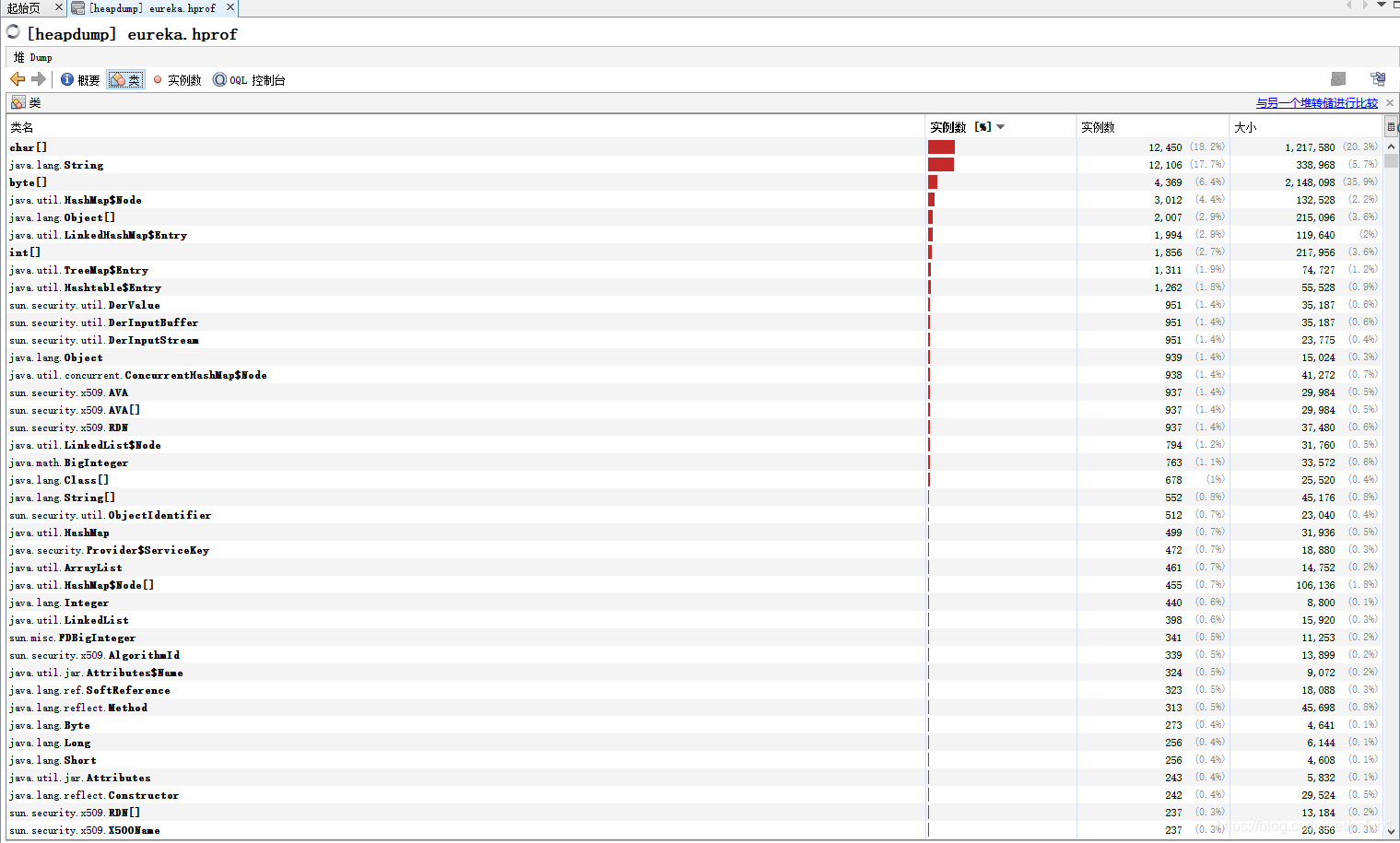Select java.lang.reflect.Constructor row

coord(696,795)
